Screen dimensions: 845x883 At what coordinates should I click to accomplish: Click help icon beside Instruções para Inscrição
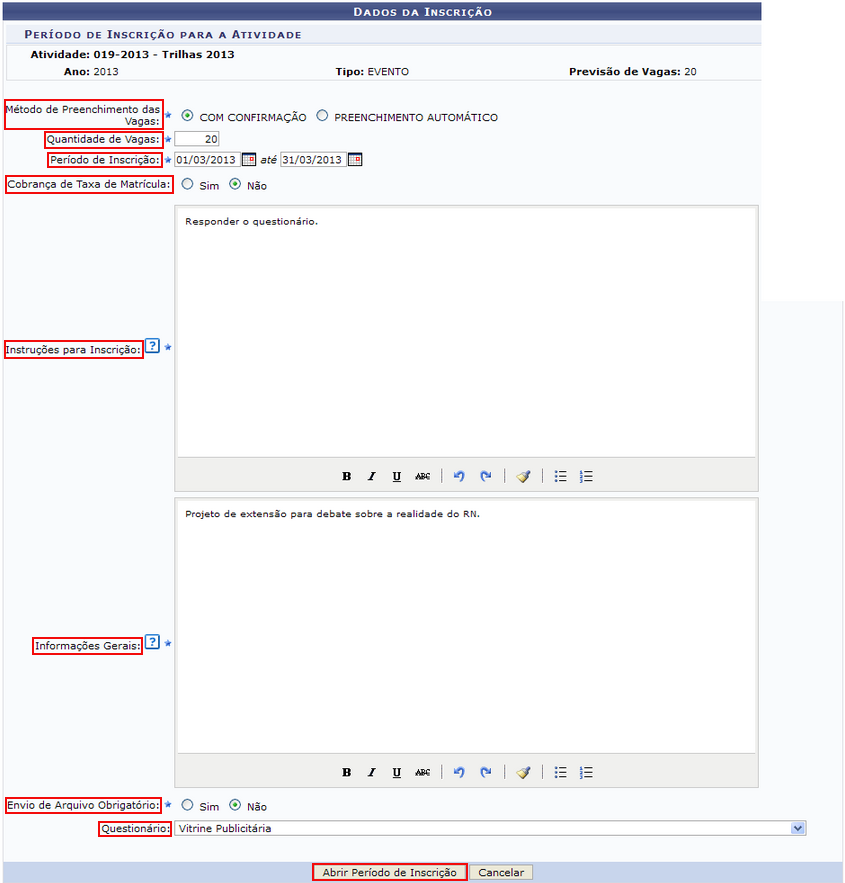tap(152, 346)
